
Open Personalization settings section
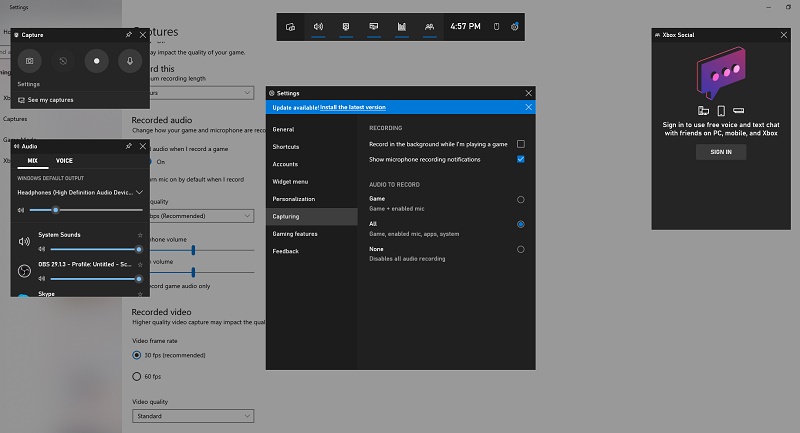[x=312, y=199]
